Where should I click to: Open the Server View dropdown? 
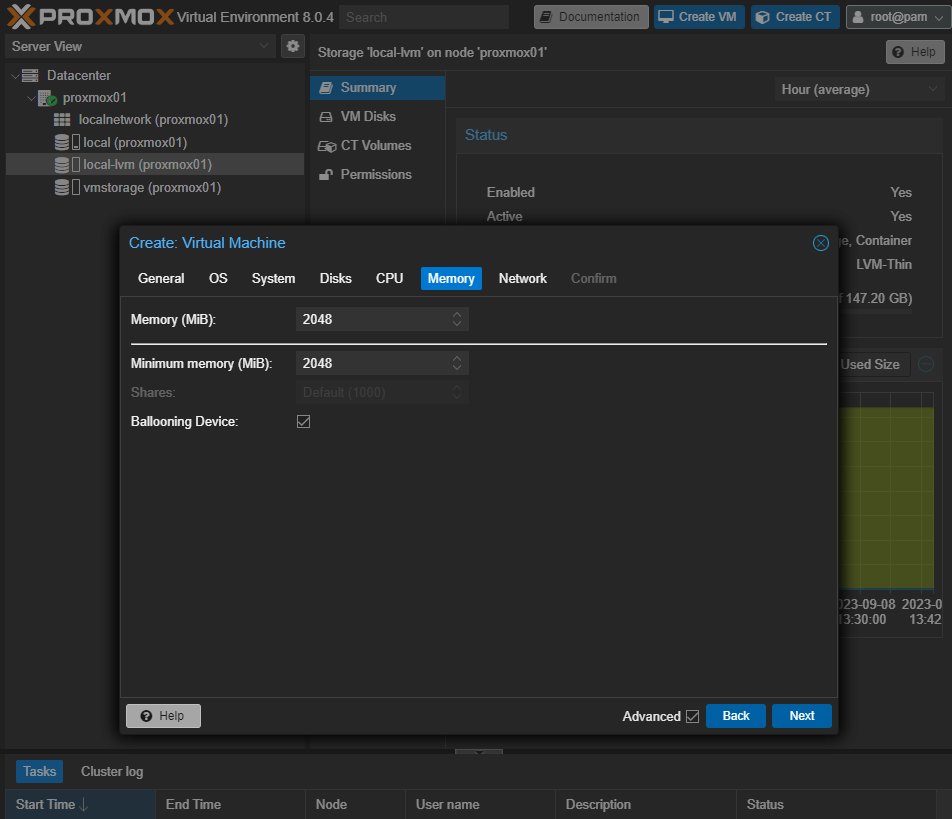point(140,46)
